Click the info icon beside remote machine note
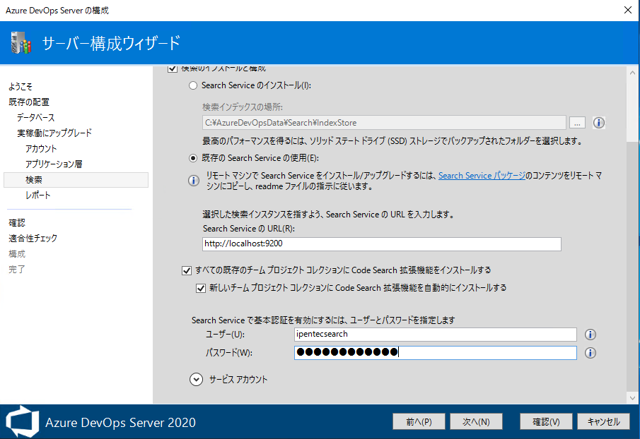 194,180
